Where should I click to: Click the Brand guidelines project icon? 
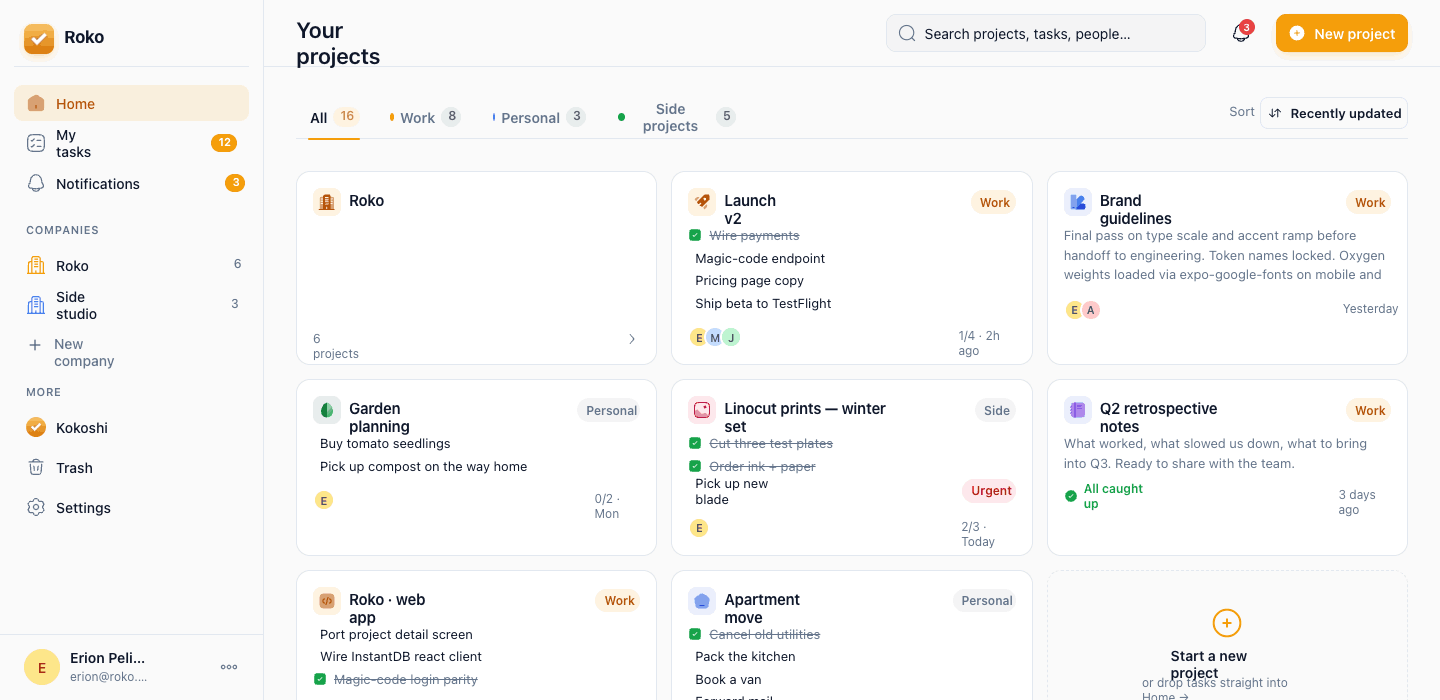point(1078,202)
